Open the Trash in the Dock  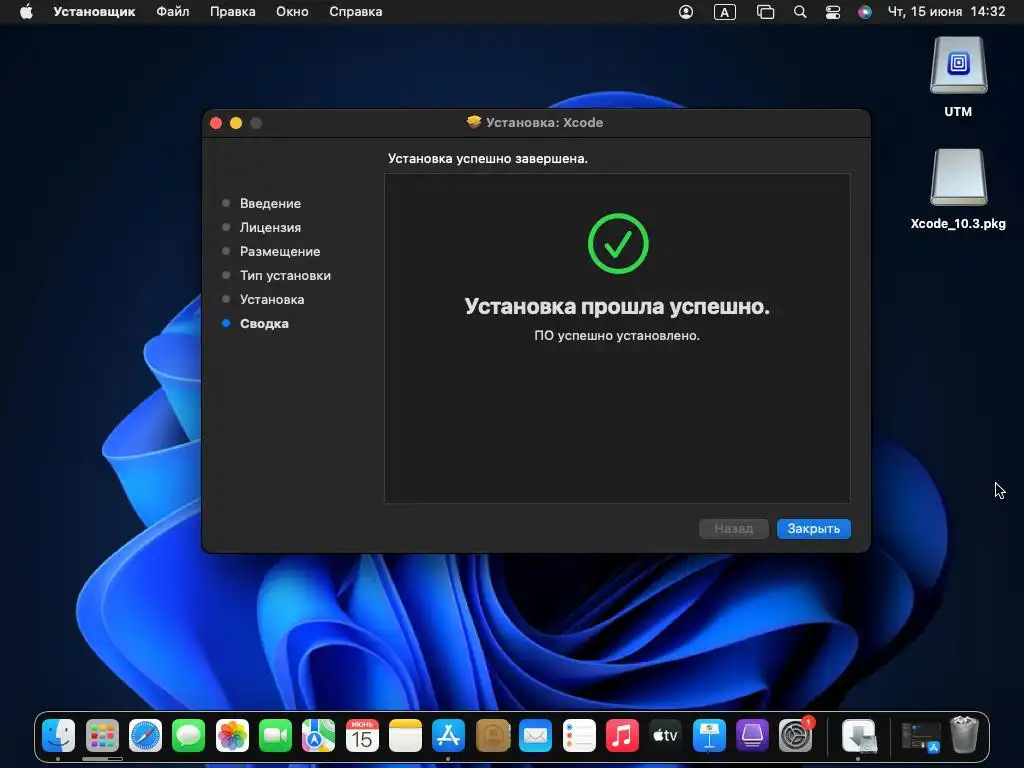(x=965, y=736)
